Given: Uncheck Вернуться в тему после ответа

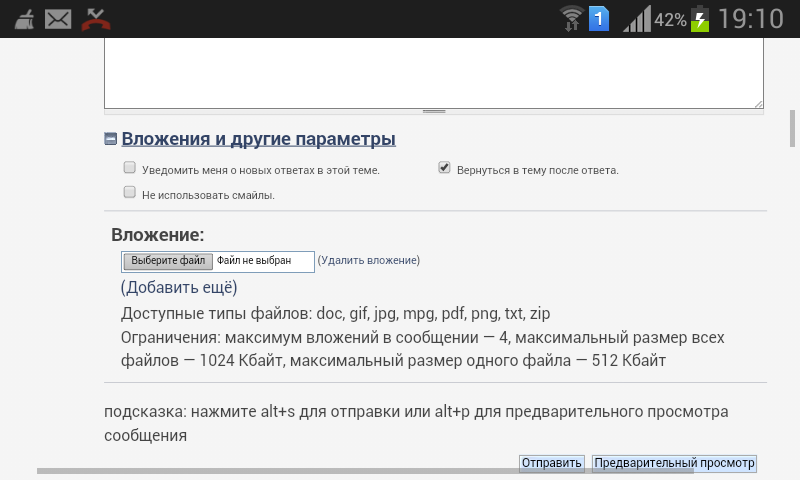Looking at the screenshot, I should pos(444,167).
